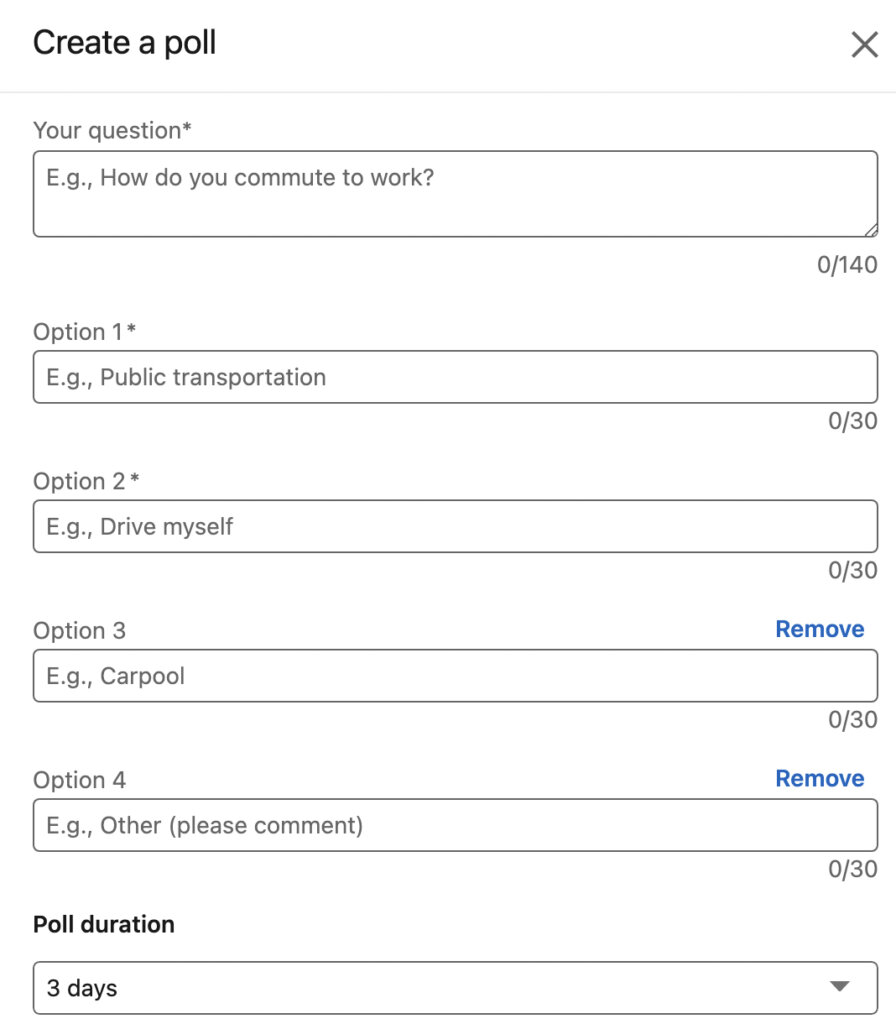Click the "Your question*" label
The height and width of the screenshot is (1024, 896).
tap(112, 130)
